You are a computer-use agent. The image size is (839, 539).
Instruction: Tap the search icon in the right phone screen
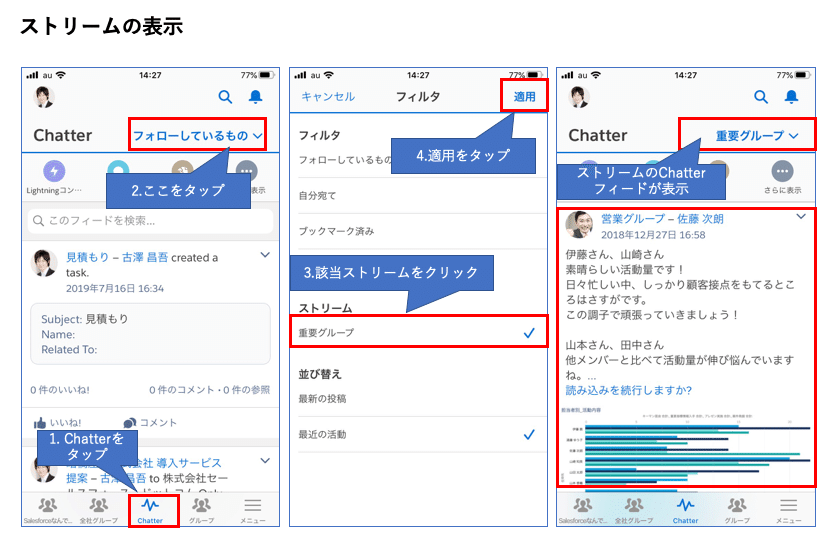point(761,97)
